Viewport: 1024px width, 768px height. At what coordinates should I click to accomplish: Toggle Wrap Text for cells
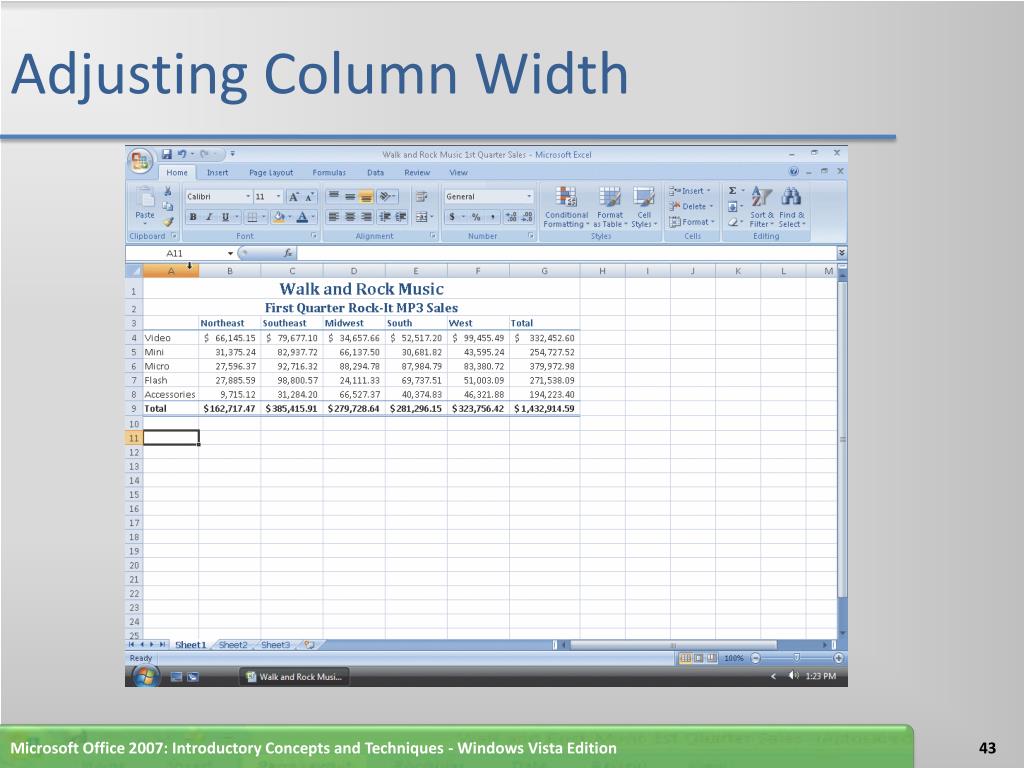pyautogui.click(x=422, y=196)
